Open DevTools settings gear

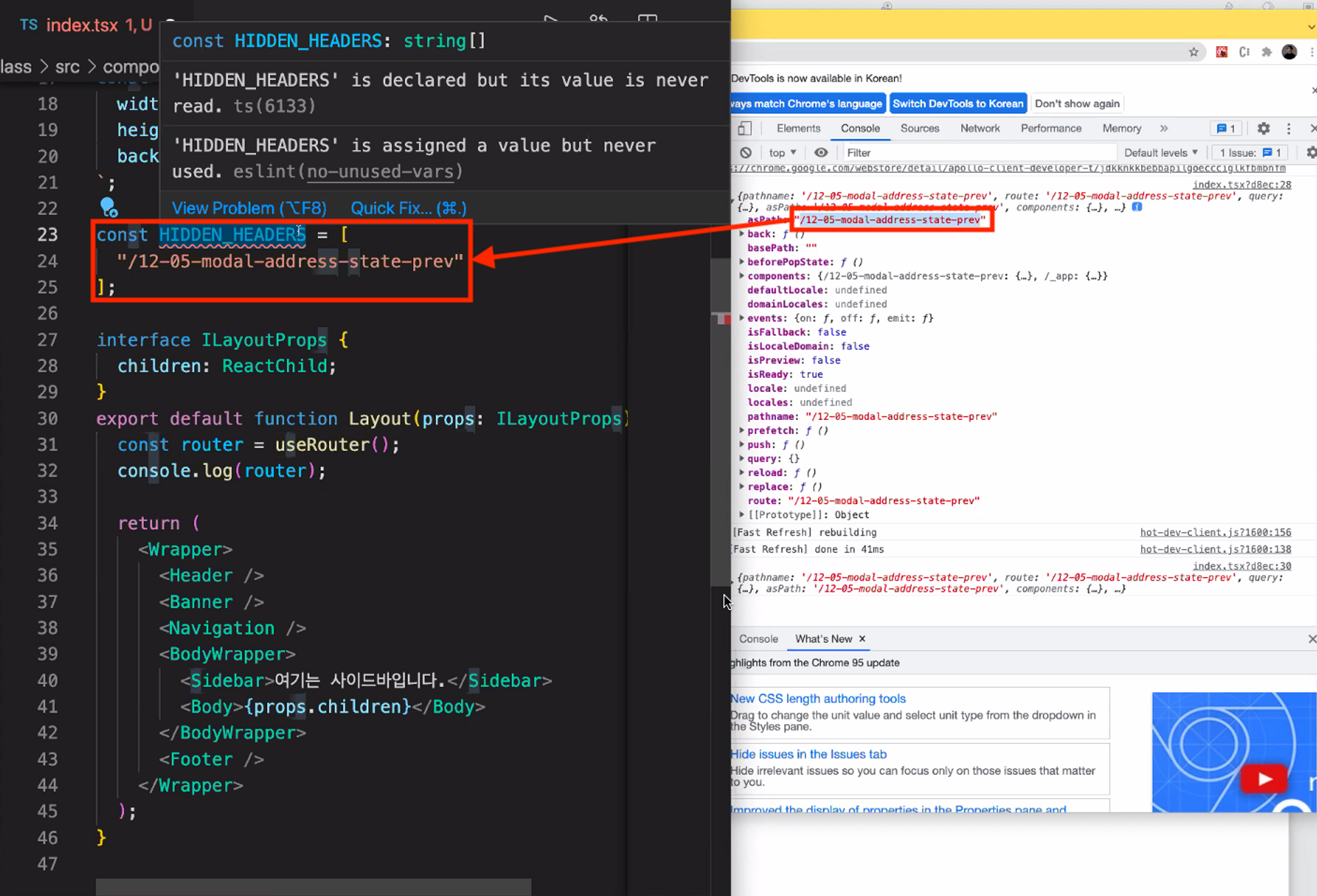coord(1263,128)
